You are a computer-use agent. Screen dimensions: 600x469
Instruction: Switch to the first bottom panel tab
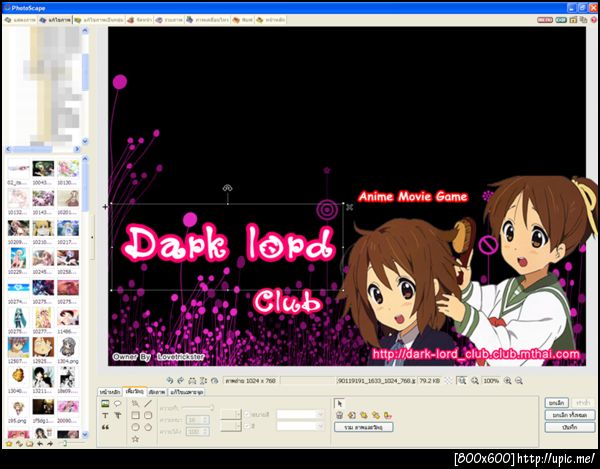pos(110,392)
